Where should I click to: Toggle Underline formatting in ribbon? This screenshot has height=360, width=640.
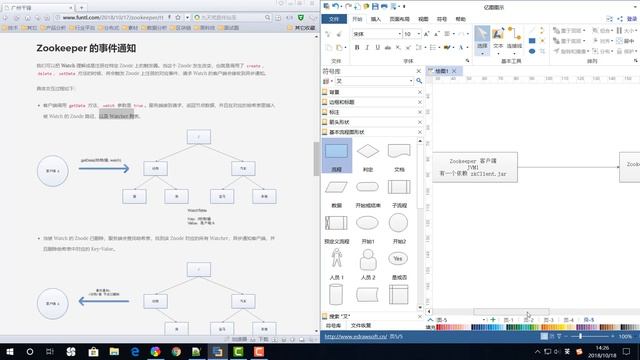[x=378, y=47]
